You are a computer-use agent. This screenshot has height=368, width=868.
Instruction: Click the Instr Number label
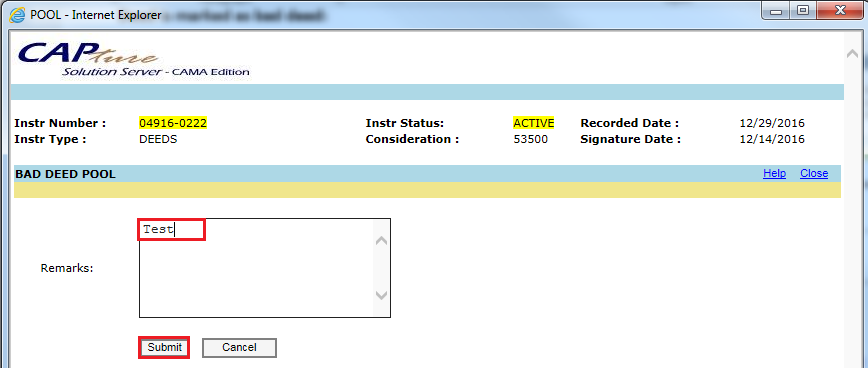[60, 123]
